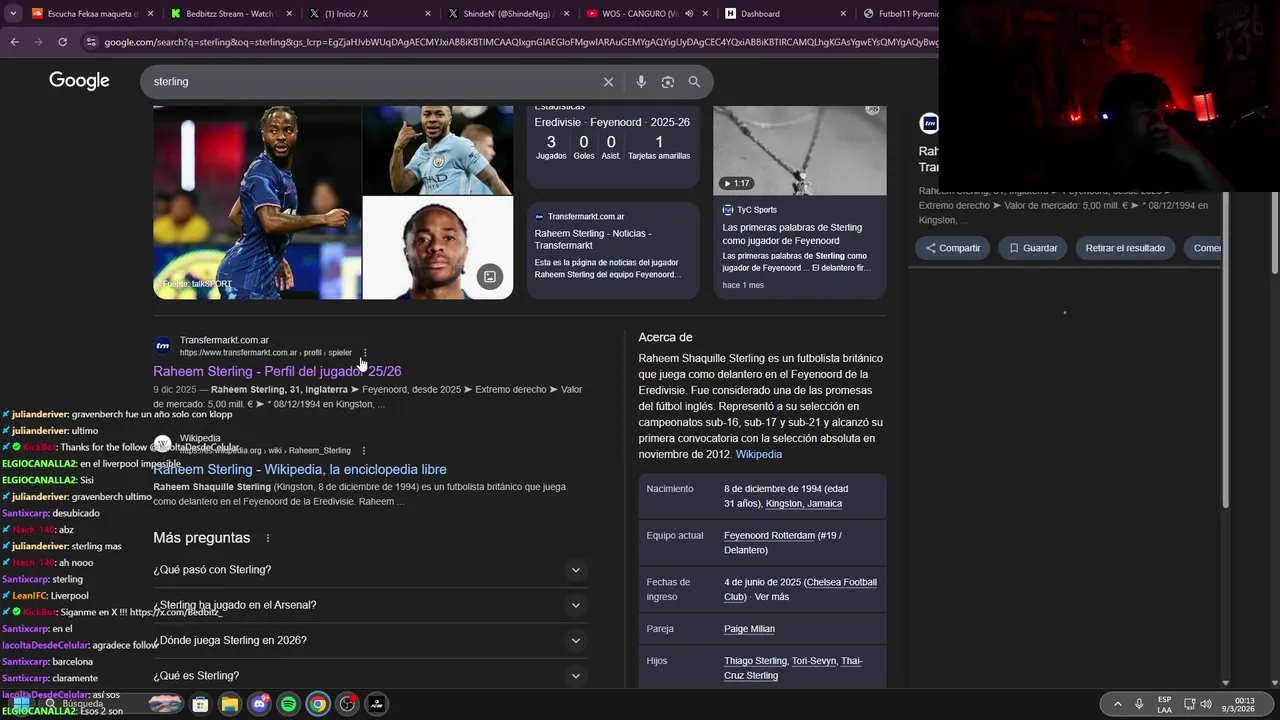The height and width of the screenshot is (720, 1280).
Task: Expand '¿Dónde juega Sterling en 2026?' question
Action: [x=369, y=640]
